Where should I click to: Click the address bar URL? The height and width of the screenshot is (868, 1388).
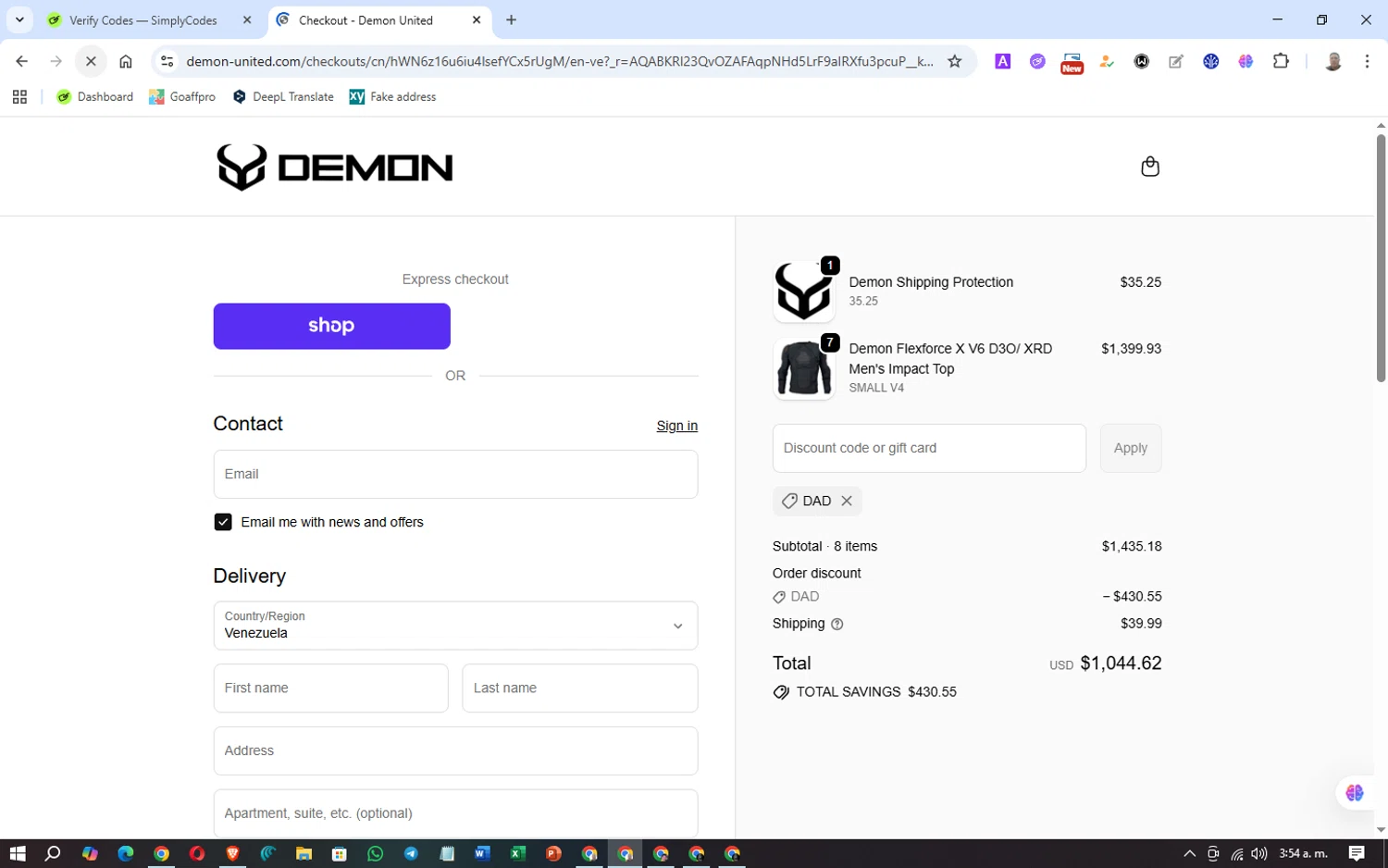tap(559, 61)
